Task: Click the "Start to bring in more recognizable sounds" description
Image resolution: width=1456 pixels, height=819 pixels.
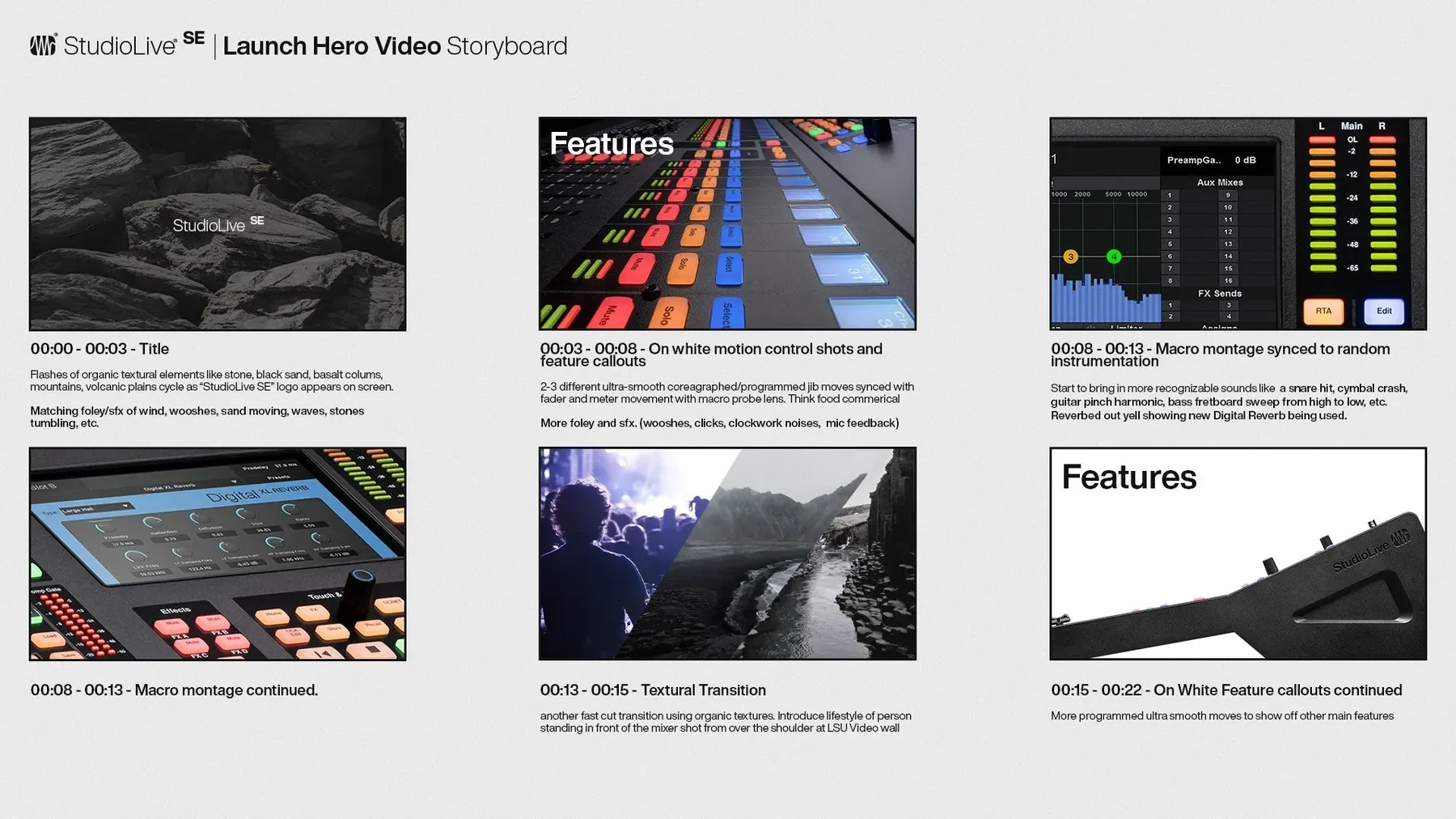Action: (1230, 401)
